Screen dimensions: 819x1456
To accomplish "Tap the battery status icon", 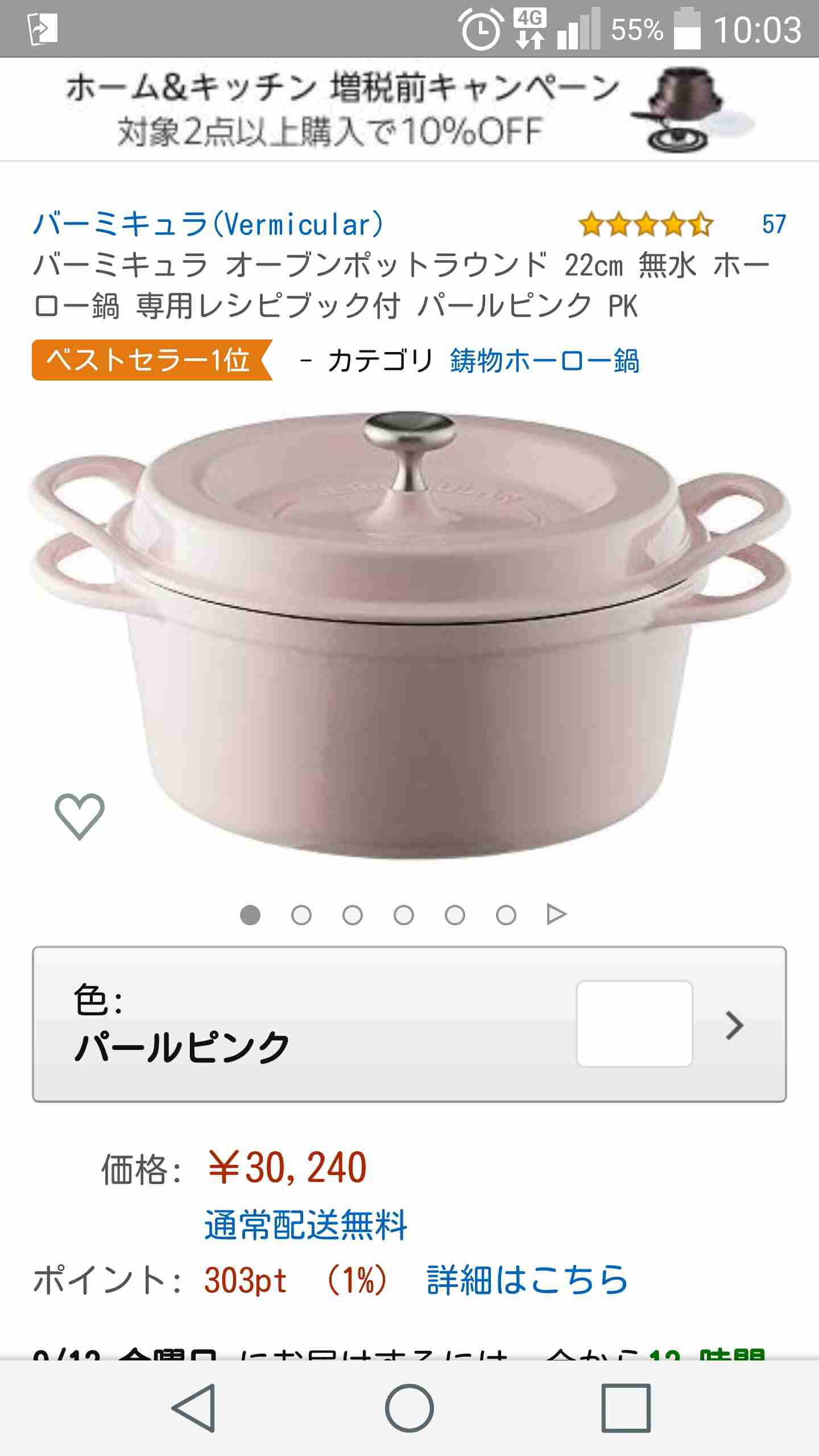I will [x=687, y=28].
